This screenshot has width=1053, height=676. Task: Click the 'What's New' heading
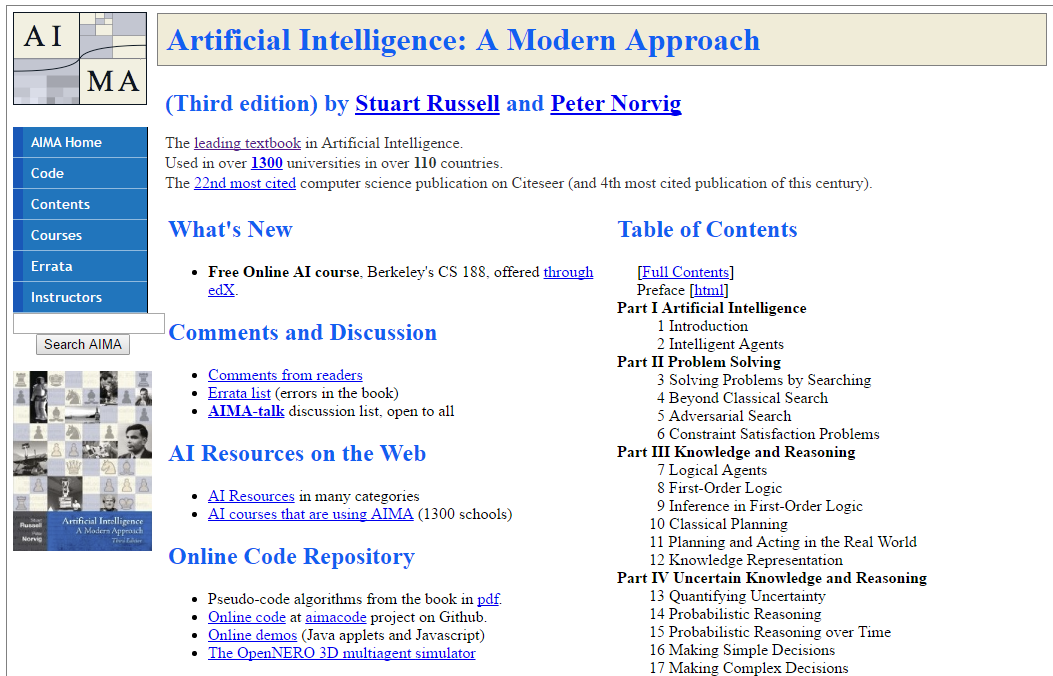tap(230, 230)
